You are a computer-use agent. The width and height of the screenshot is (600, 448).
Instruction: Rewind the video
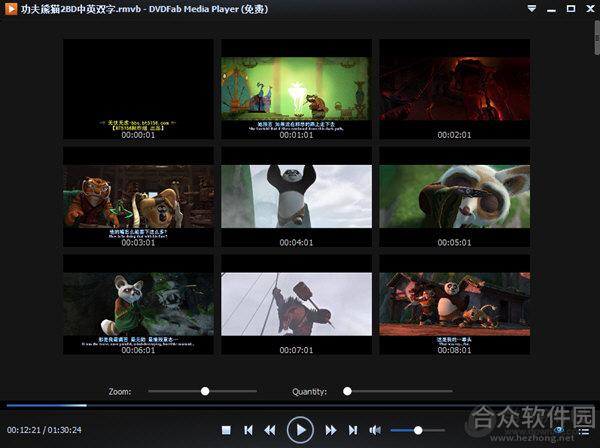pyautogui.click(x=270, y=430)
